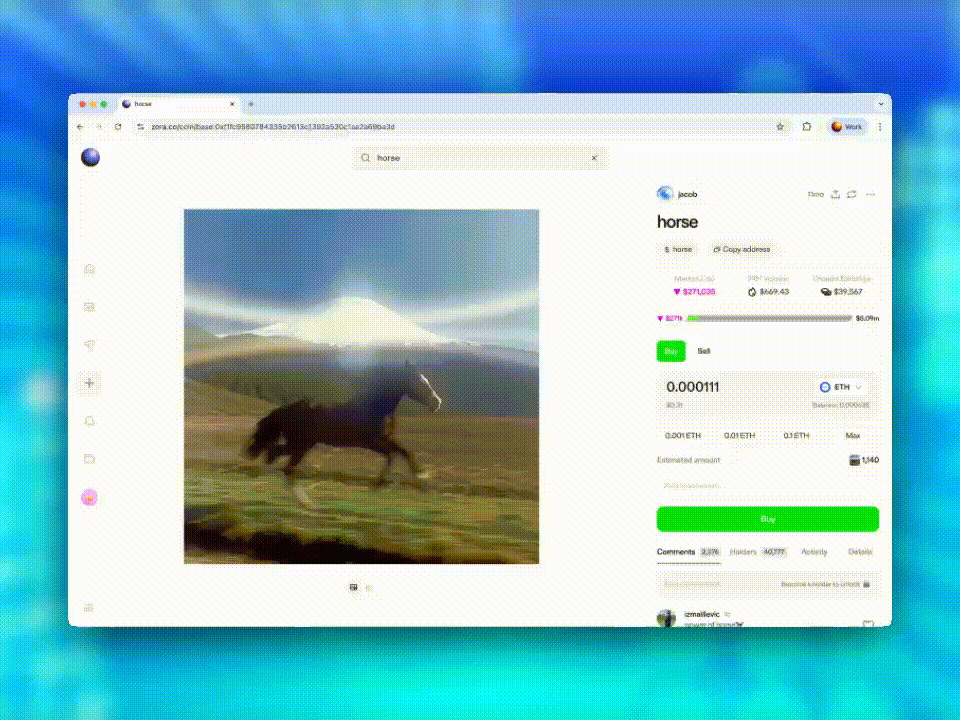Switch to the Activity tab
The image size is (960, 720).
point(814,552)
